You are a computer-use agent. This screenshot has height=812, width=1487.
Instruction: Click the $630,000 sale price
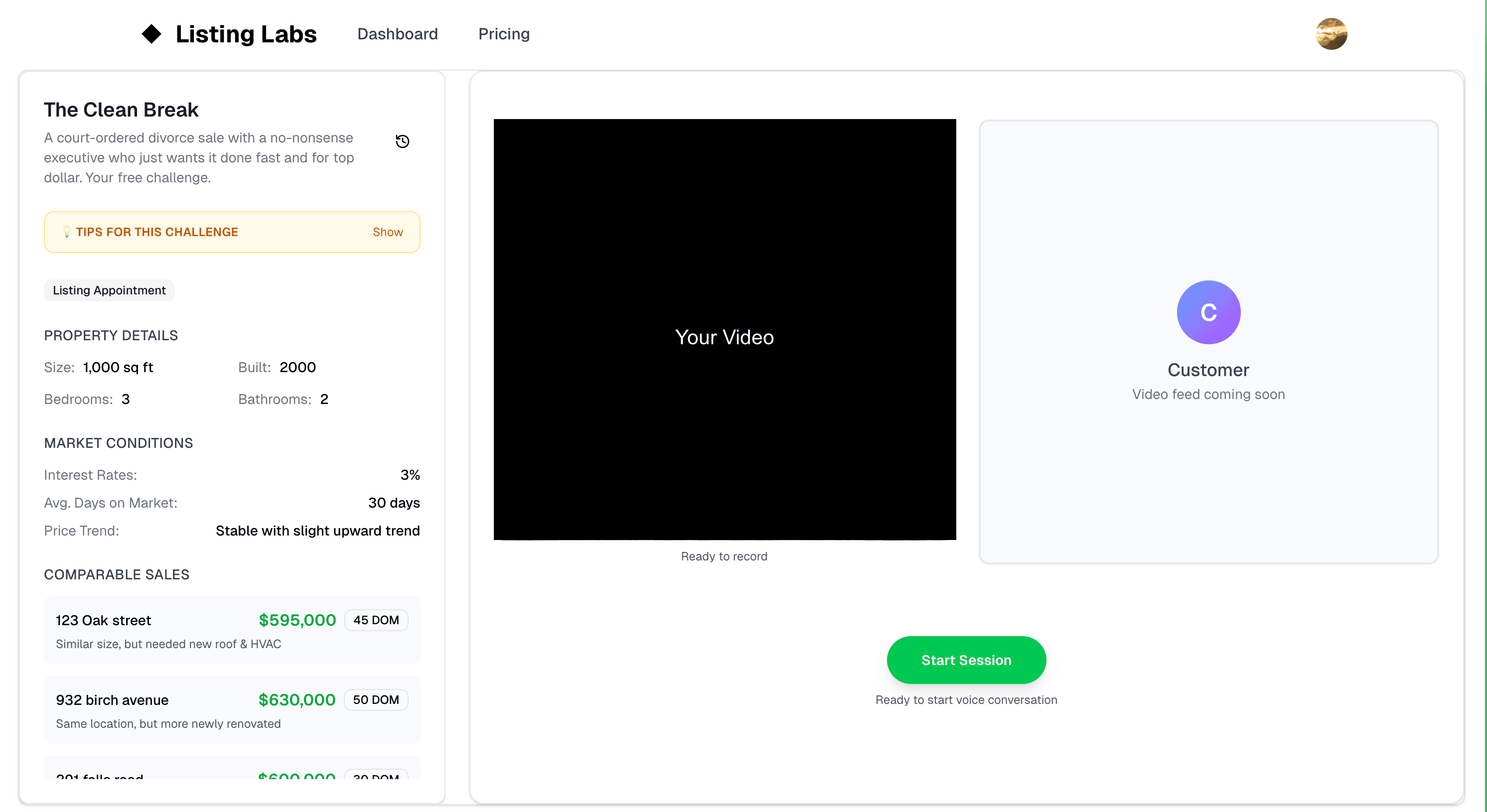point(297,700)
